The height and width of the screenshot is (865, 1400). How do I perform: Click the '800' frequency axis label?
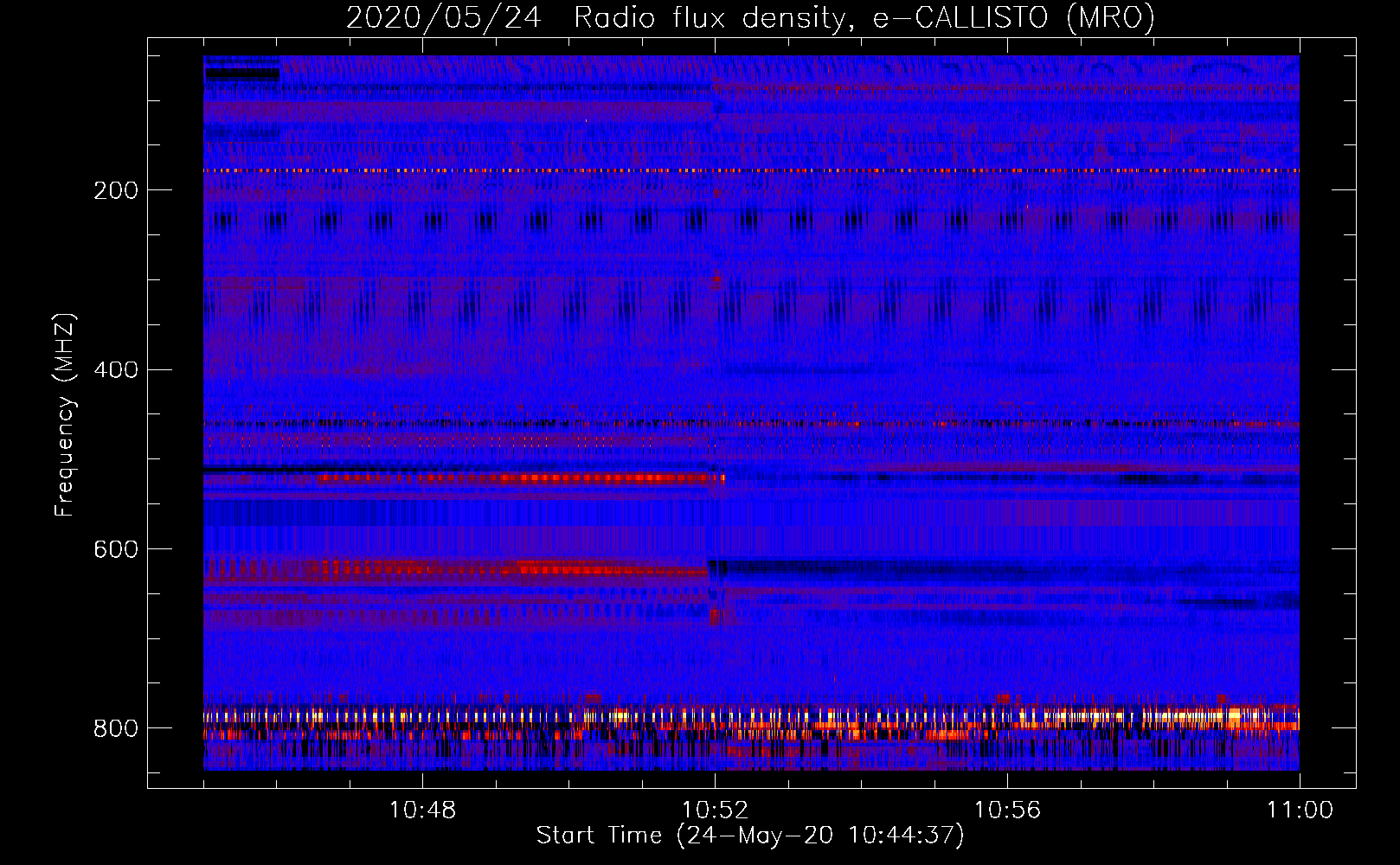click(116, 729)
